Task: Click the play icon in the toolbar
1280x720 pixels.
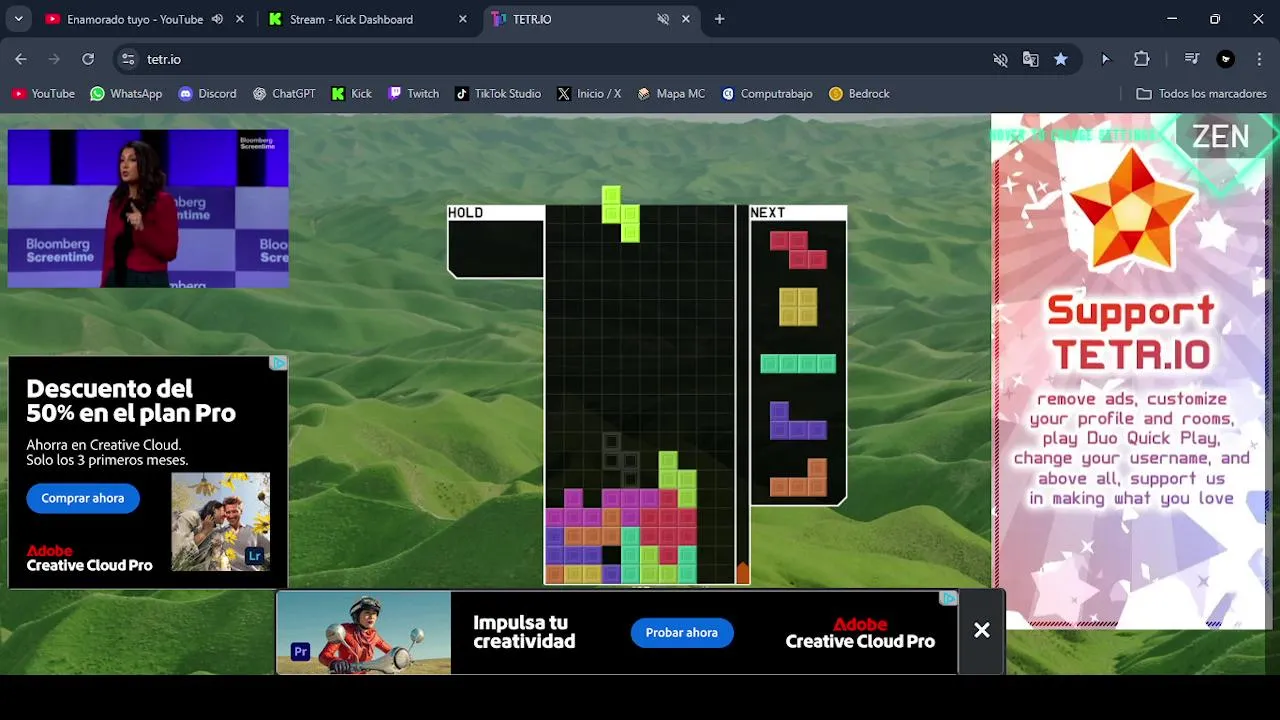Action: coord(1105,59)
